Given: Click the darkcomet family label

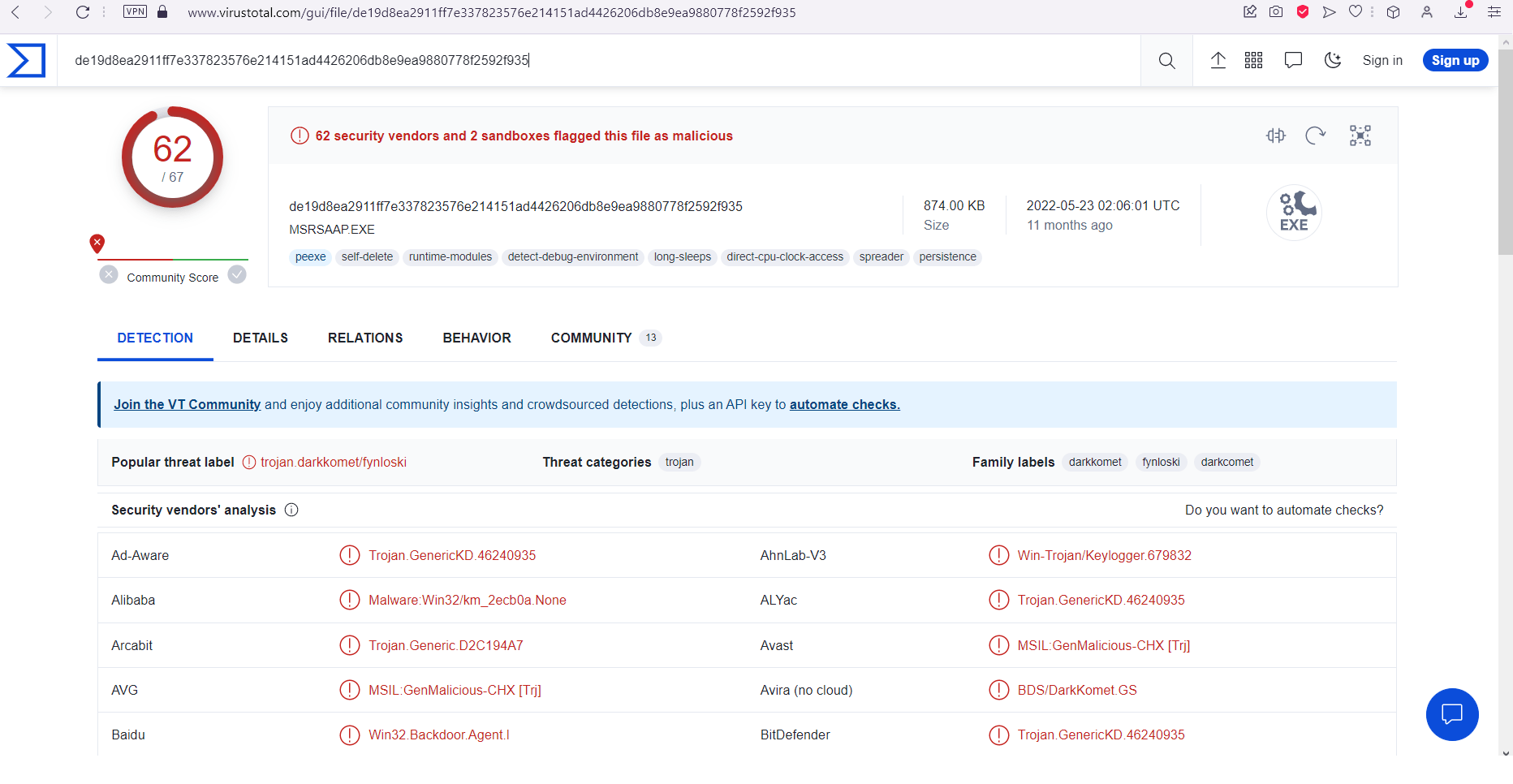Looking at the screenshot, I should [1227, 462].
